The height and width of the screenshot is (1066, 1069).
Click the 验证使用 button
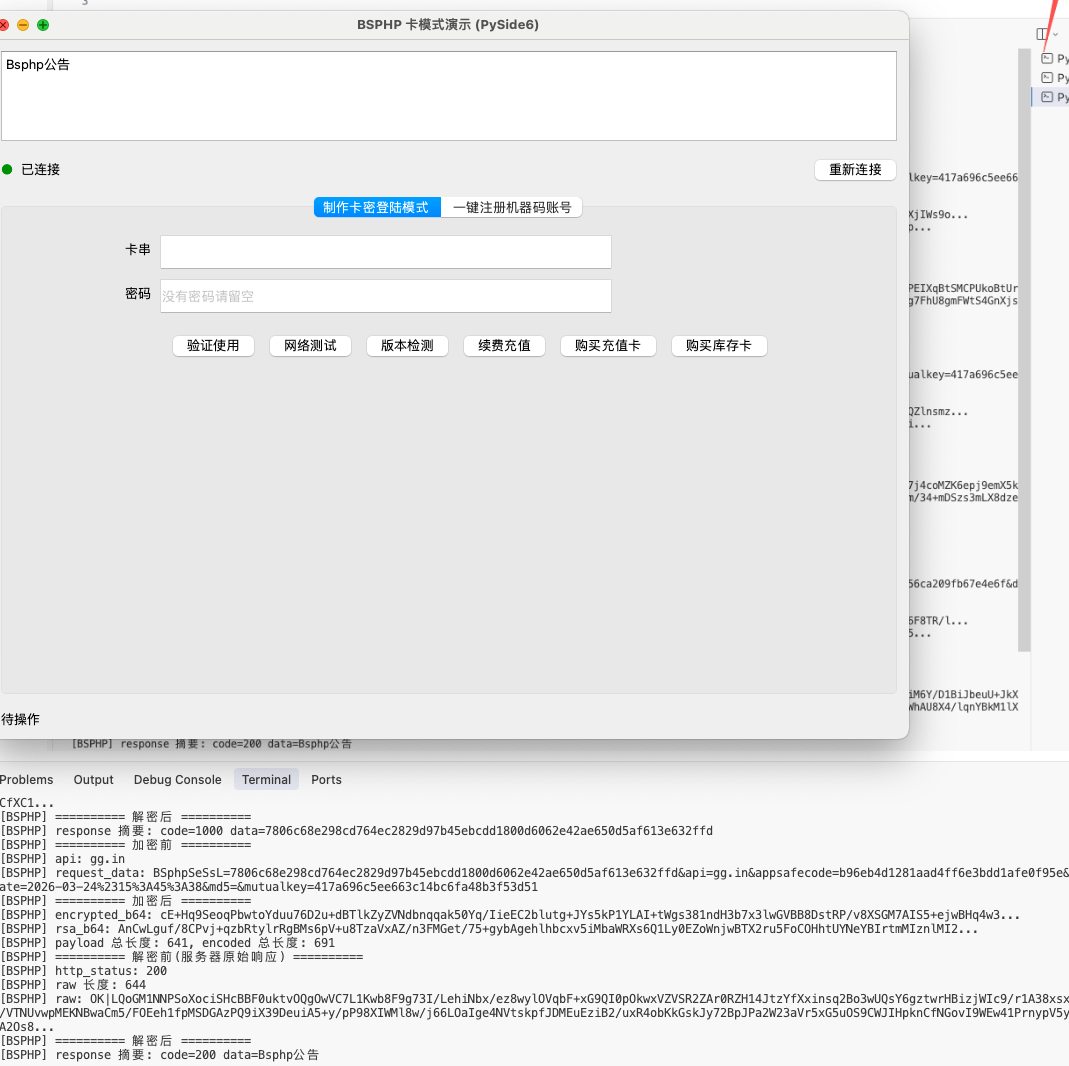point(213,346)
